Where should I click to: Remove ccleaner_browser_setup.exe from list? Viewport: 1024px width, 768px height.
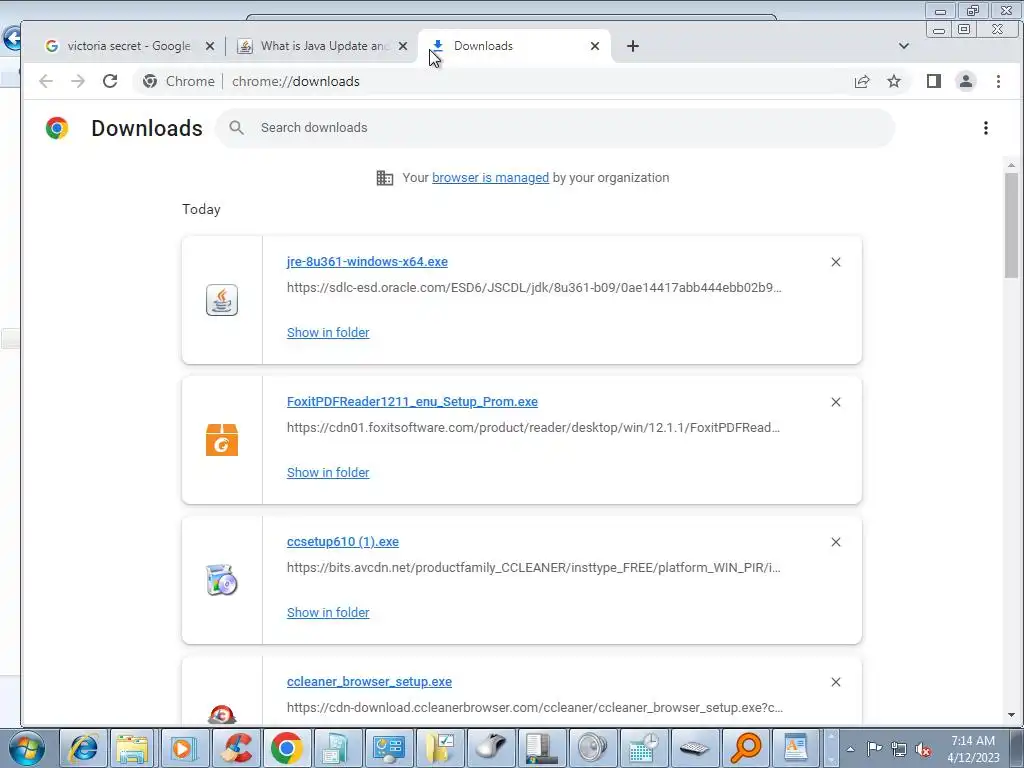pyautogui.click(x=835, y=682)
